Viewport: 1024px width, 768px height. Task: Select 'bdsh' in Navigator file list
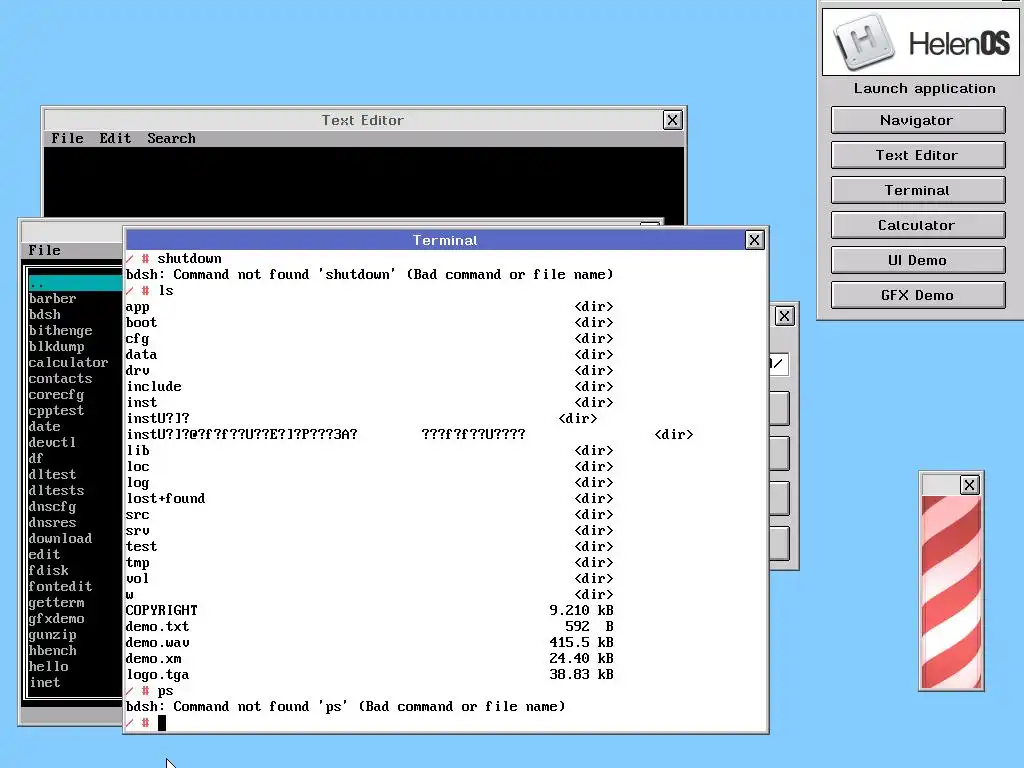pyautogui.click(x=44, y=315)
